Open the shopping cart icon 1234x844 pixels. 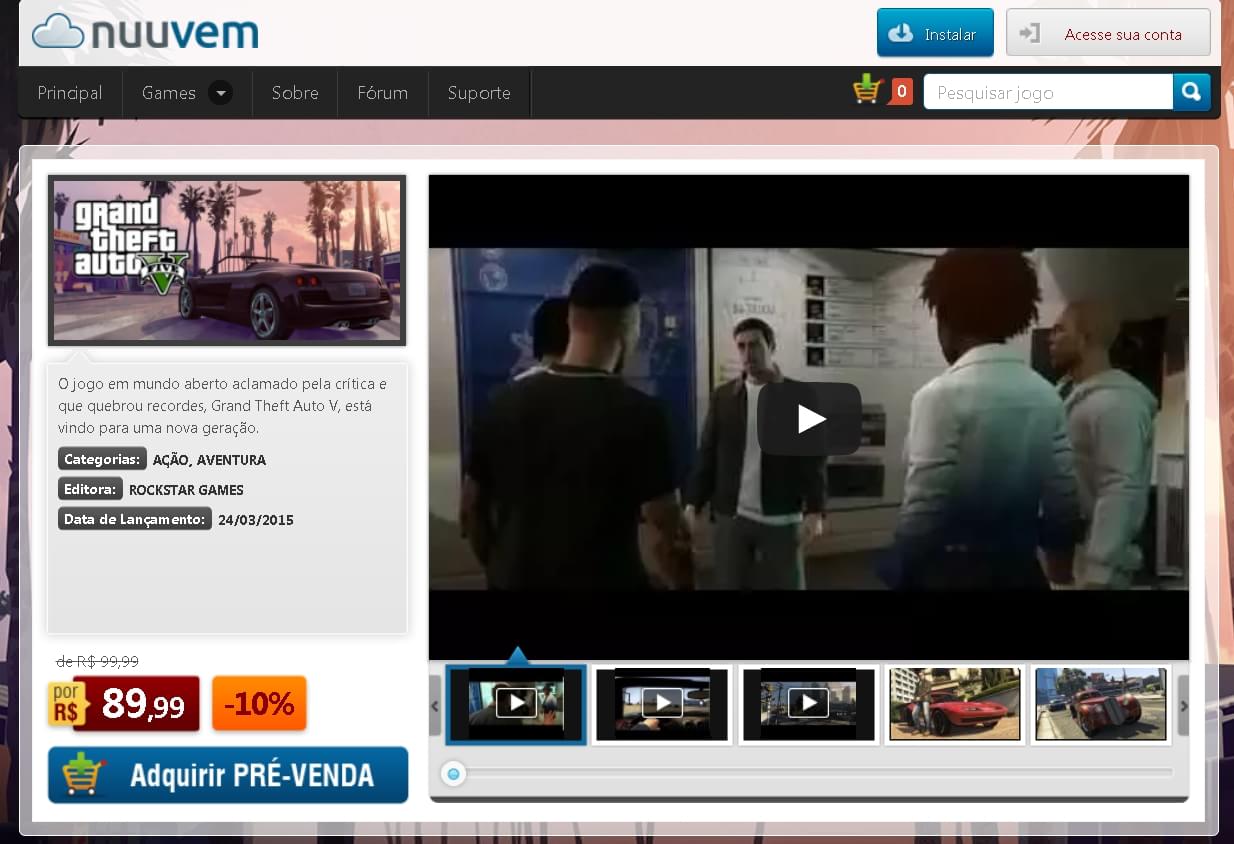pos(867,91)
